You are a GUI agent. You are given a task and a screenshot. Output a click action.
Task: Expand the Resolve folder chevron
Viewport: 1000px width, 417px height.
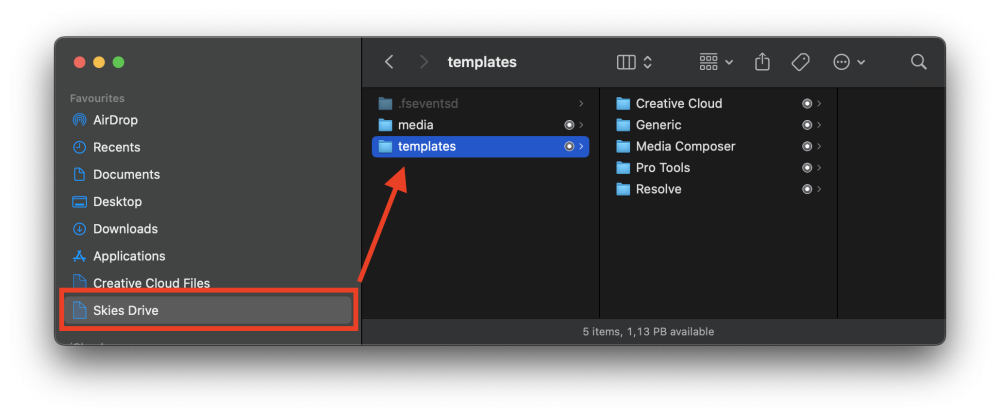pyautogui.click(x=819, y=189)
